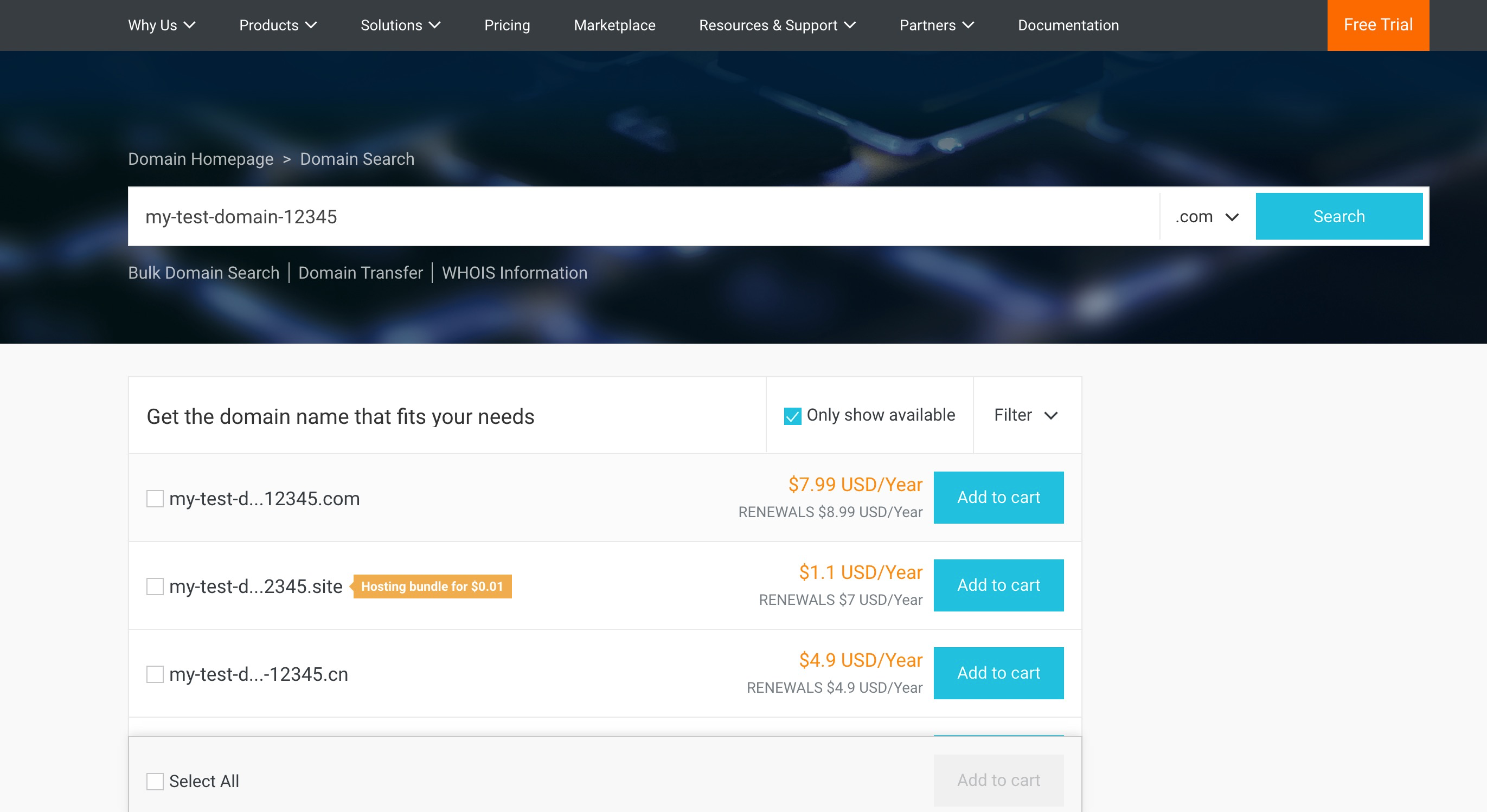The image size is (1487, 812).
Task: Check the Select All box
Action: click(x=155, y=782)
